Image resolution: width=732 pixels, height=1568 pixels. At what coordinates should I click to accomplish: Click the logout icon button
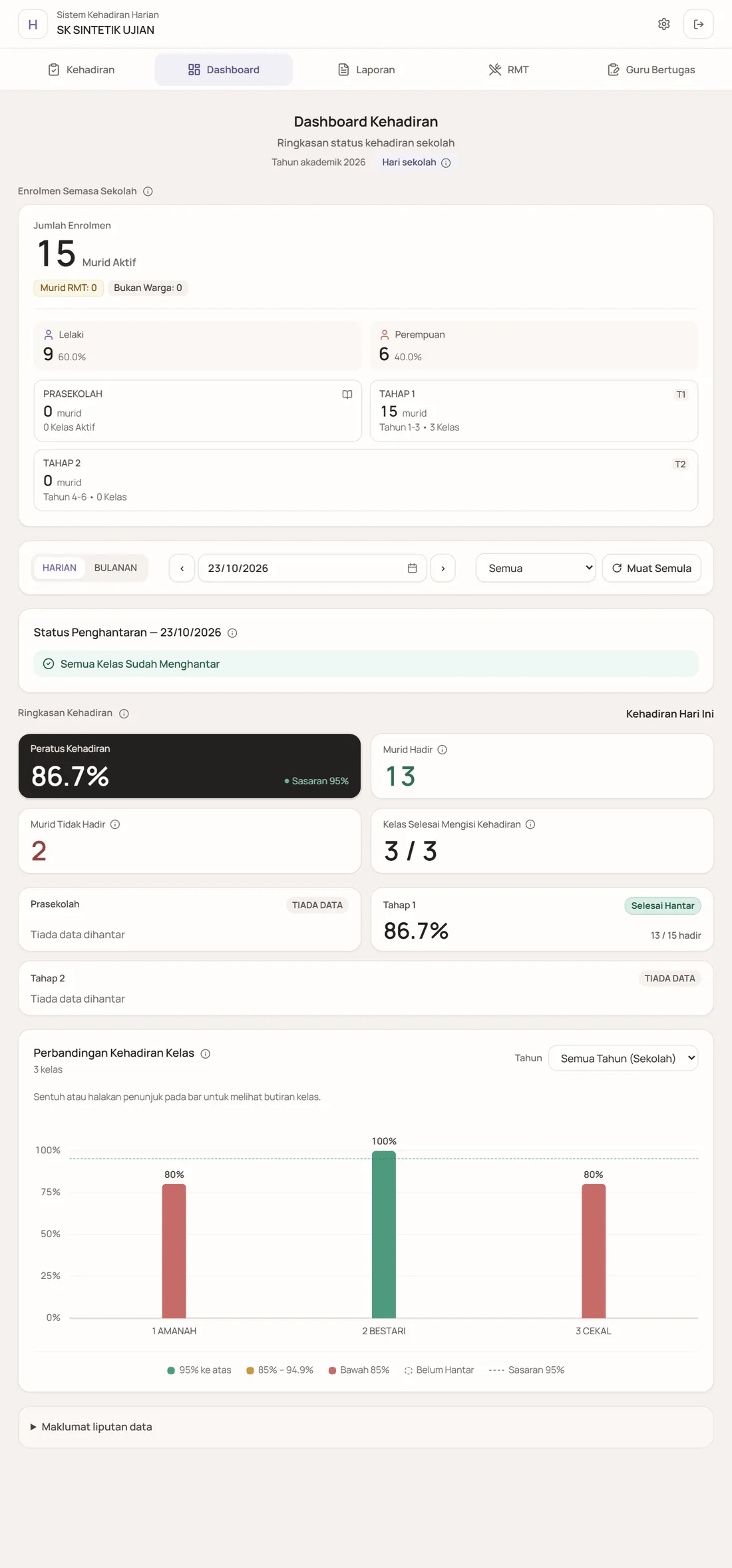click(x=698, y=24)
